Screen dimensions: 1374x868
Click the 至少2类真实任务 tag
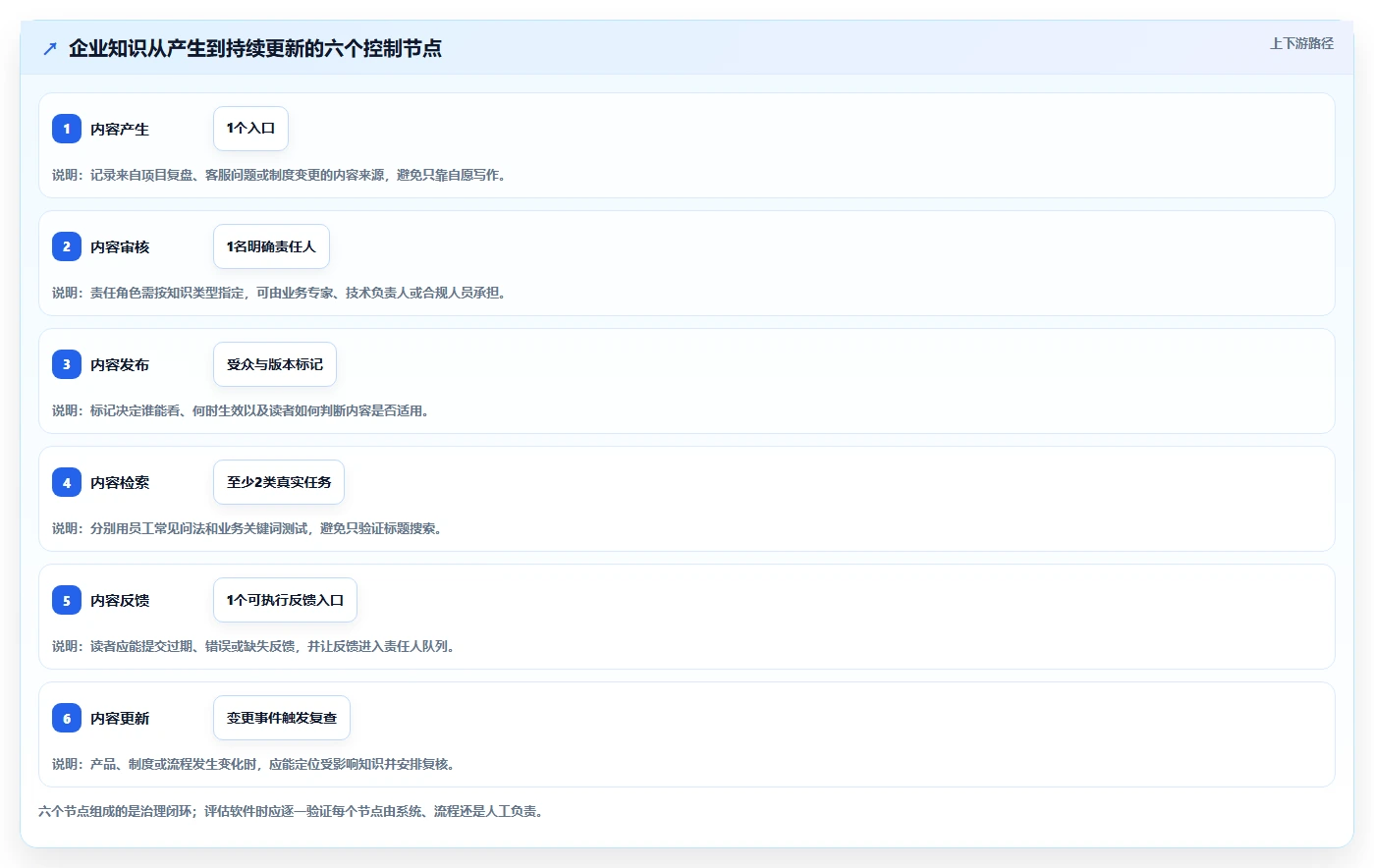[279, 482]
